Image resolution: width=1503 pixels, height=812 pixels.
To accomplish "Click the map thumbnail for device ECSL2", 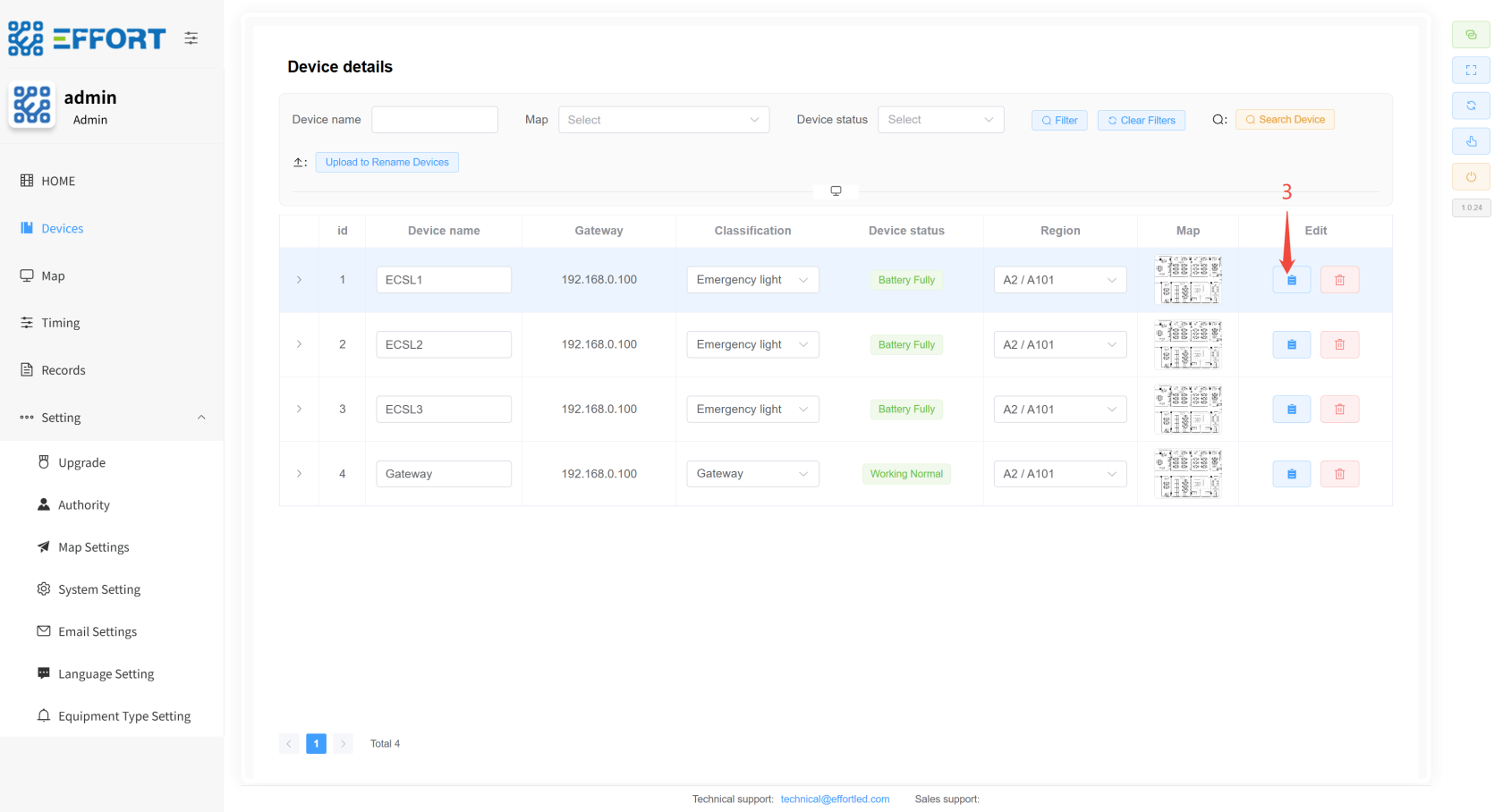I will 1187,344.
